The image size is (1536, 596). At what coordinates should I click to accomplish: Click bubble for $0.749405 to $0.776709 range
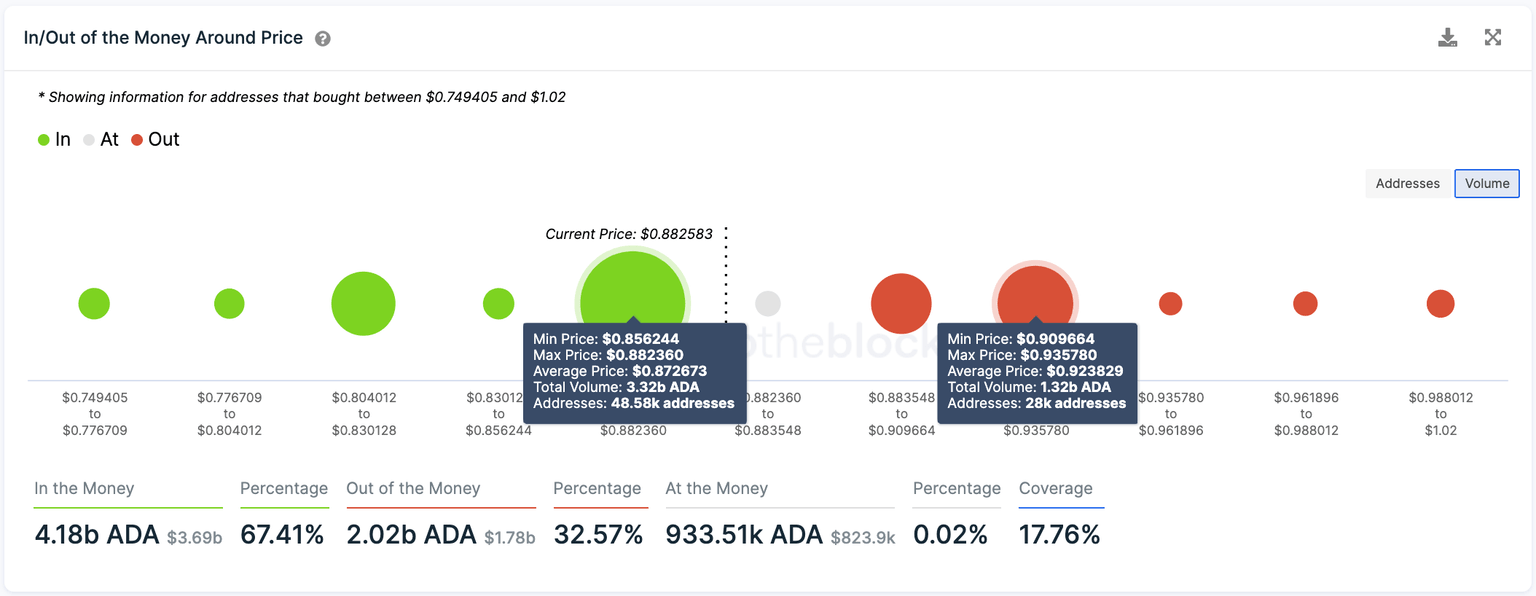tap(94, 303)
